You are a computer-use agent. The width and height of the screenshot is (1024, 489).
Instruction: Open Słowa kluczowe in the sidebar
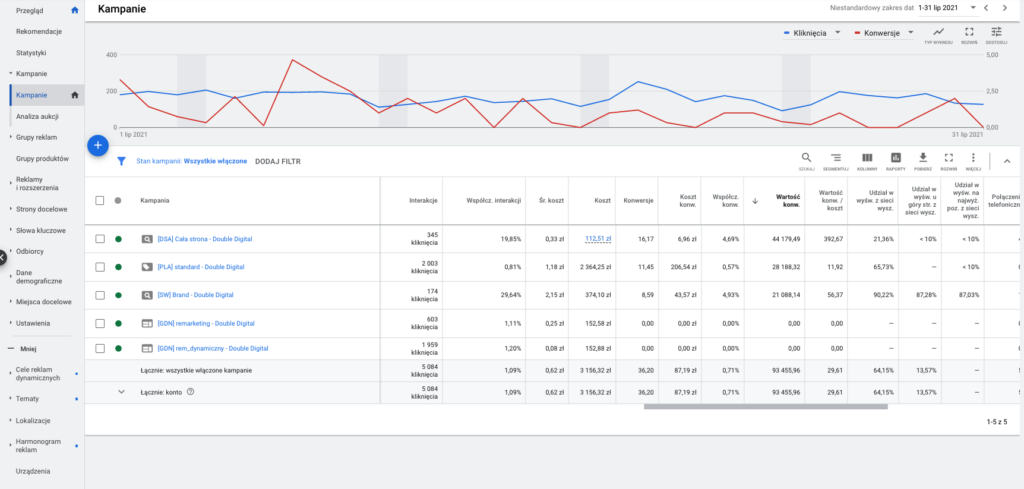pos(41,230)
